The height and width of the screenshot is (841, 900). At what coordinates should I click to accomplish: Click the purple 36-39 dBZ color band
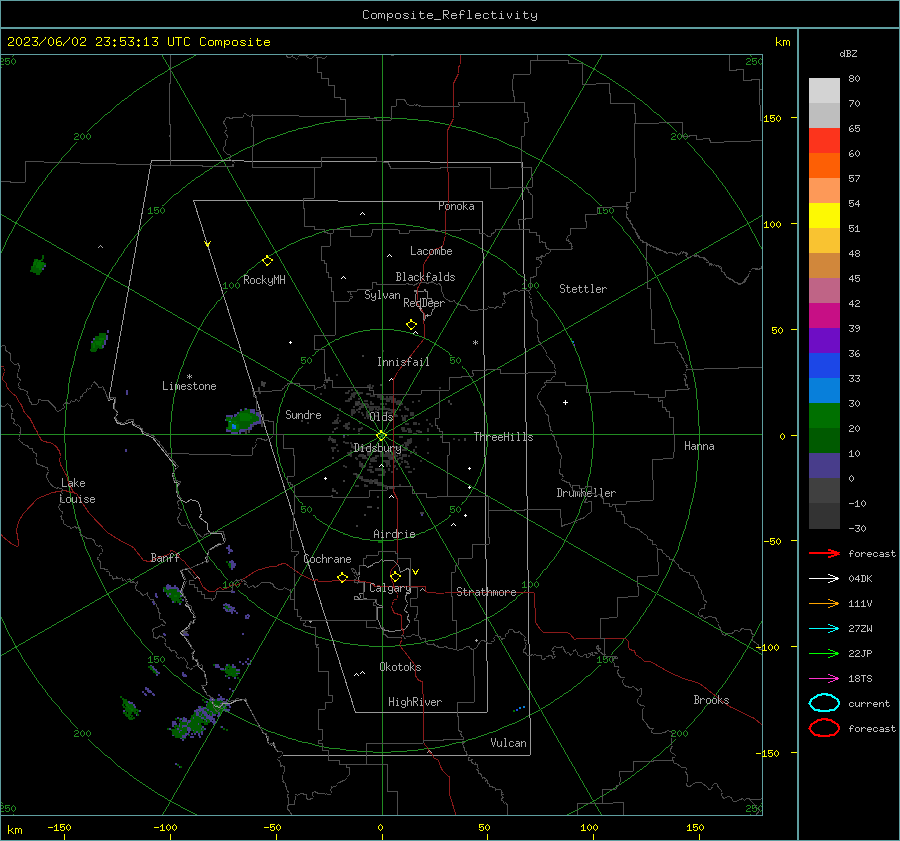pyautogui.click(x=824, y=340)
